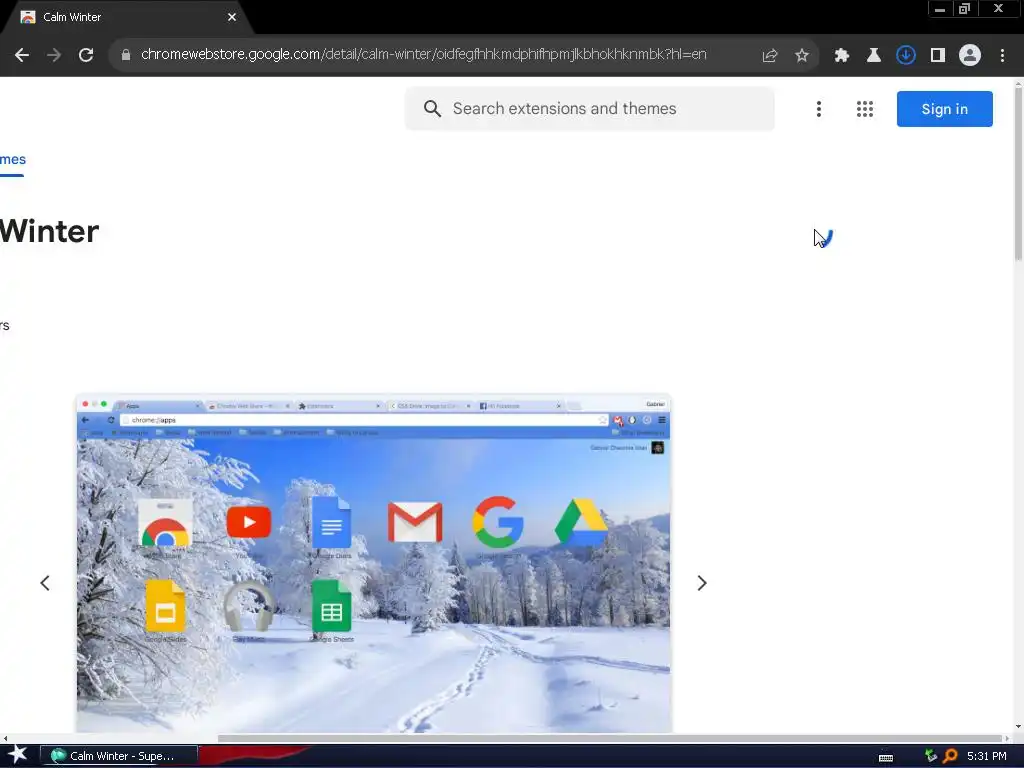Open the orange search tray icon
The width and height of the screenshot is (1024, 768).
click(x=950, y=756)
